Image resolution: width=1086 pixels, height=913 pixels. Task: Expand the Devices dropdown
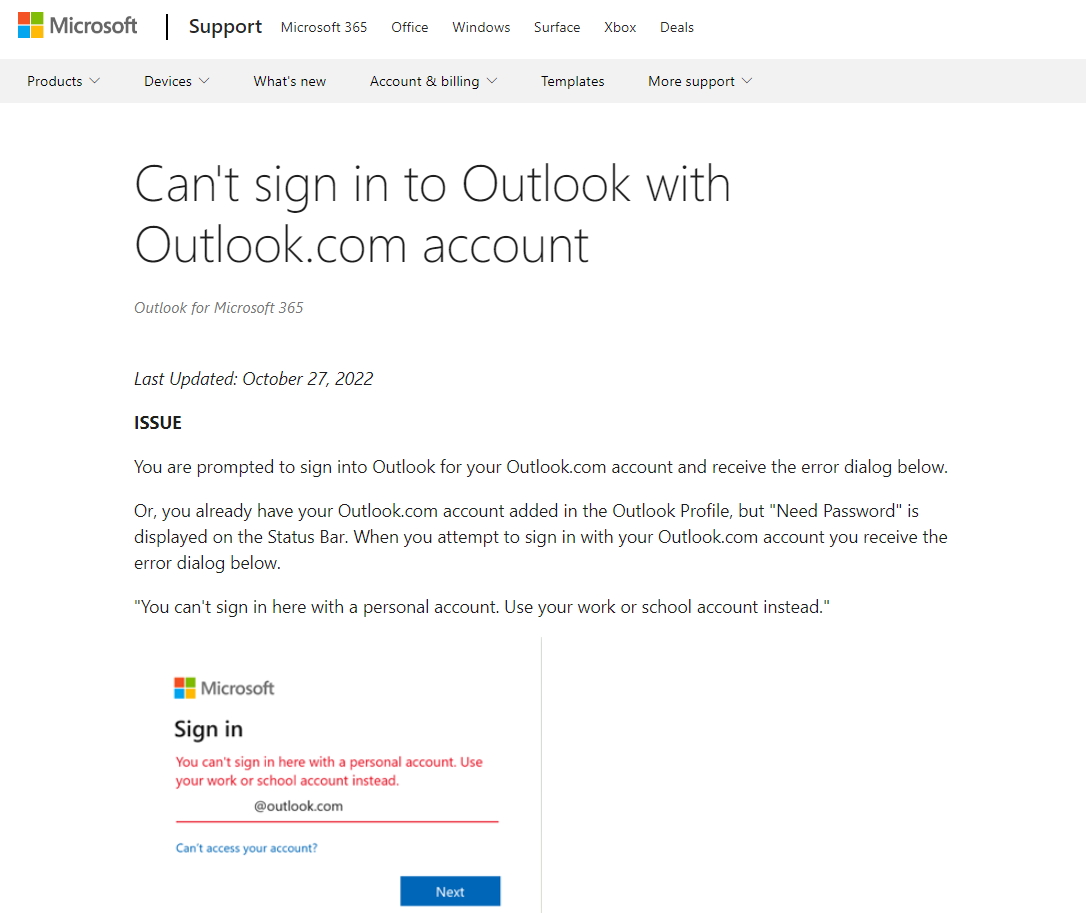[176, 81]
